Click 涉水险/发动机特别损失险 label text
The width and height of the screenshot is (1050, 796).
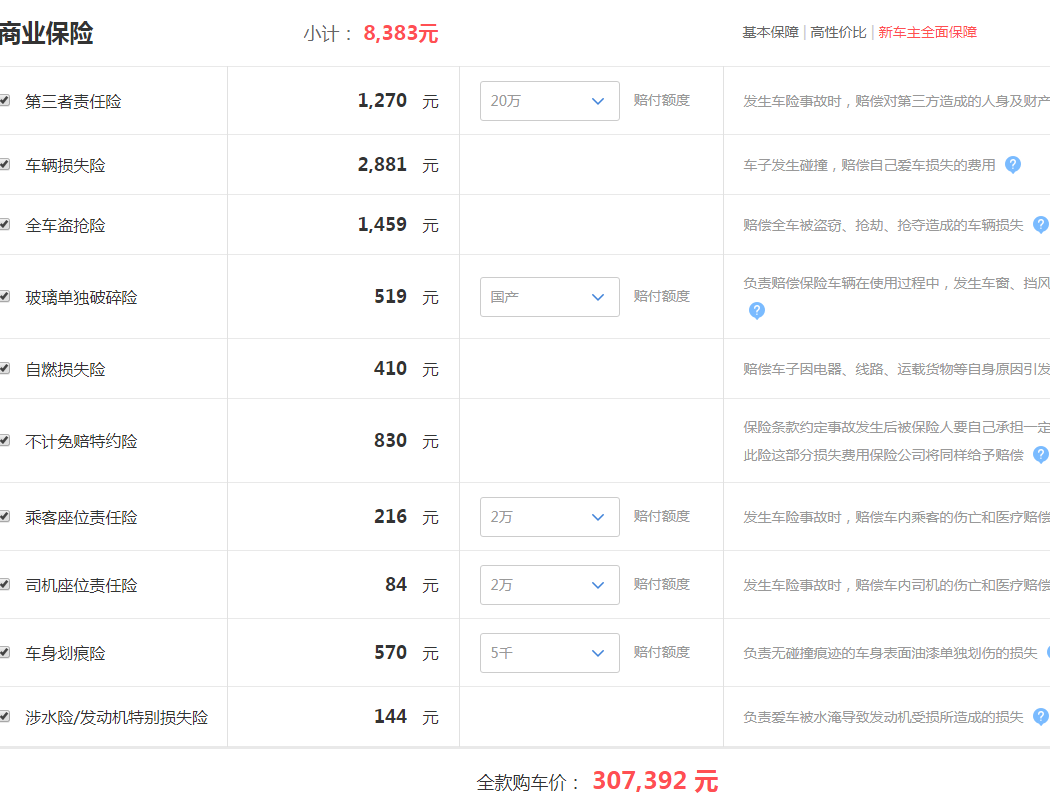click(x=117, y=718)
